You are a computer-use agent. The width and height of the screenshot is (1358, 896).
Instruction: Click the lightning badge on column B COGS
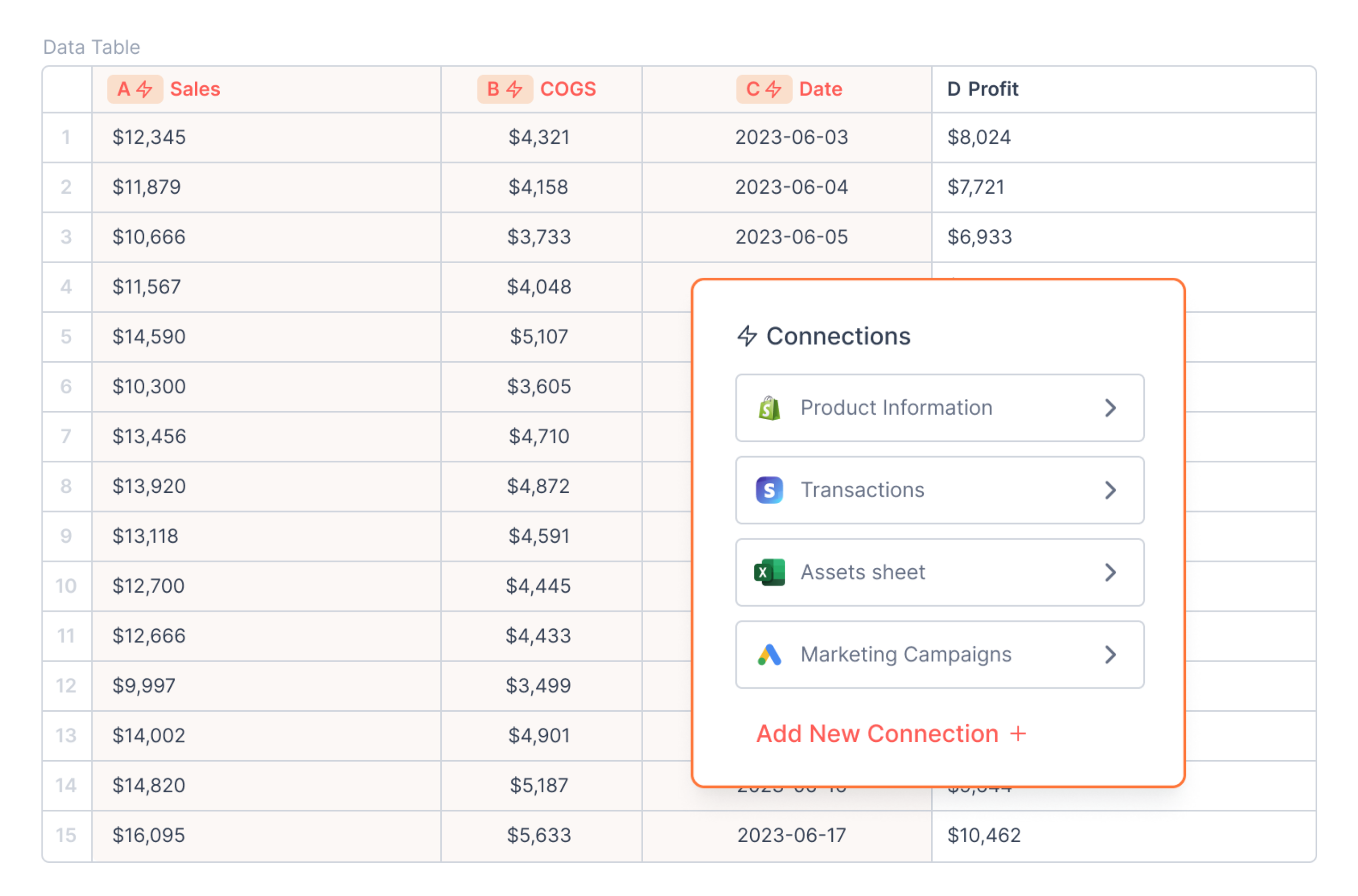point(505,89)
